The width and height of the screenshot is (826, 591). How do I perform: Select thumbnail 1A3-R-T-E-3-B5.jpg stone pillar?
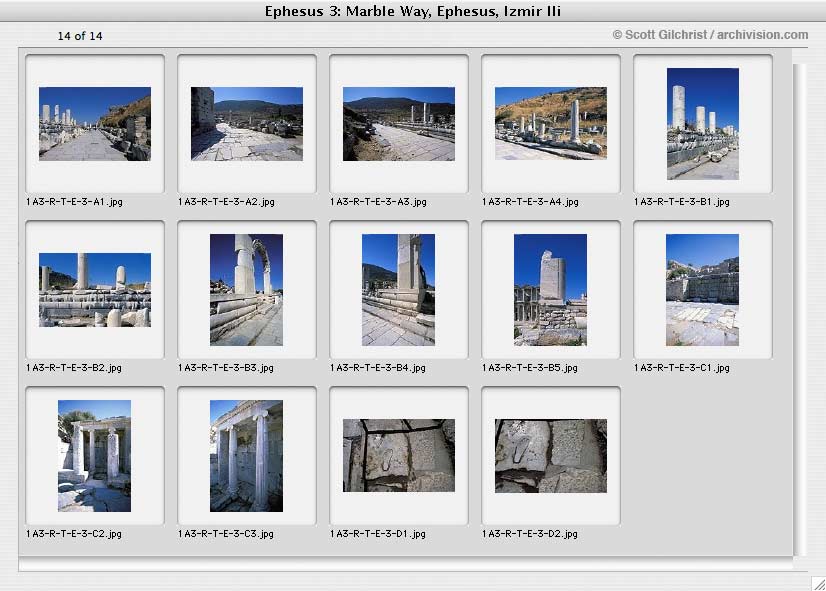[550, 290]
